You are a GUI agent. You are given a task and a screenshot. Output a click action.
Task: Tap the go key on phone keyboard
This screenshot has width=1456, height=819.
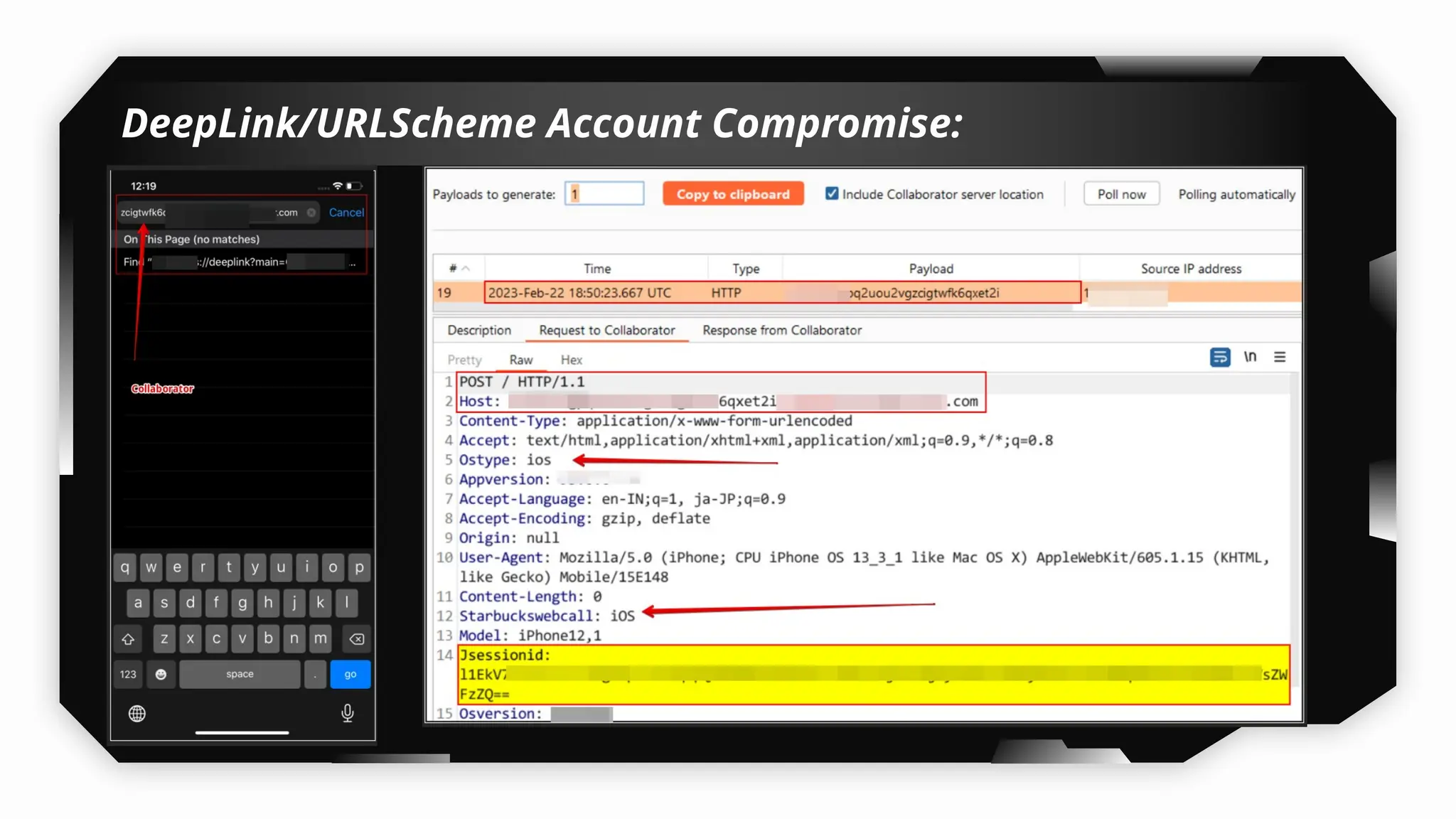click(x=350, y=674)
